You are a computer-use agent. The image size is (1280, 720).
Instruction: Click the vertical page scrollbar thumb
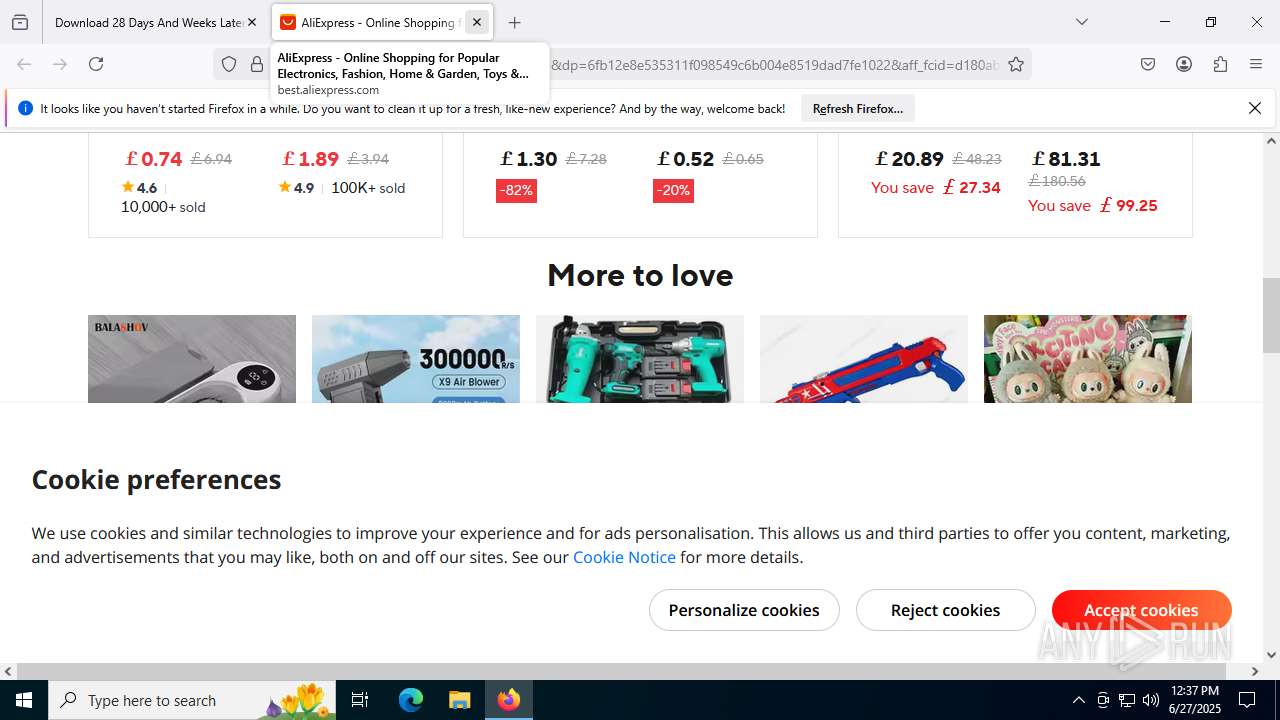point(1271,315)
